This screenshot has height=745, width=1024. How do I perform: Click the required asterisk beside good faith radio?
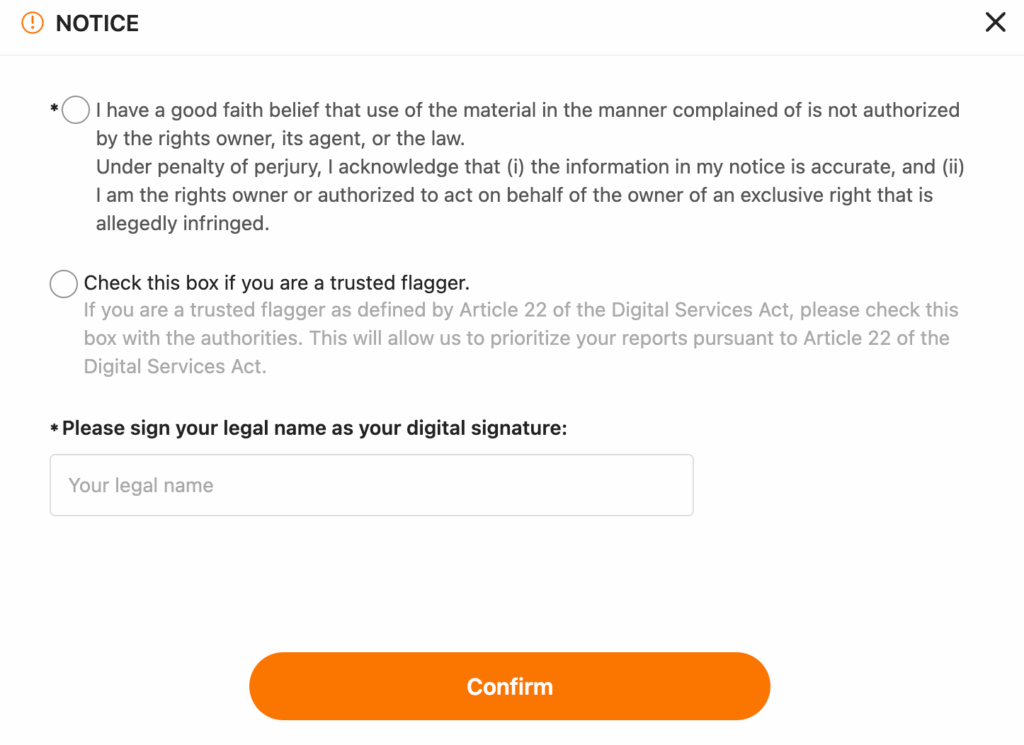pyautogui.click(x=54, y=108)
